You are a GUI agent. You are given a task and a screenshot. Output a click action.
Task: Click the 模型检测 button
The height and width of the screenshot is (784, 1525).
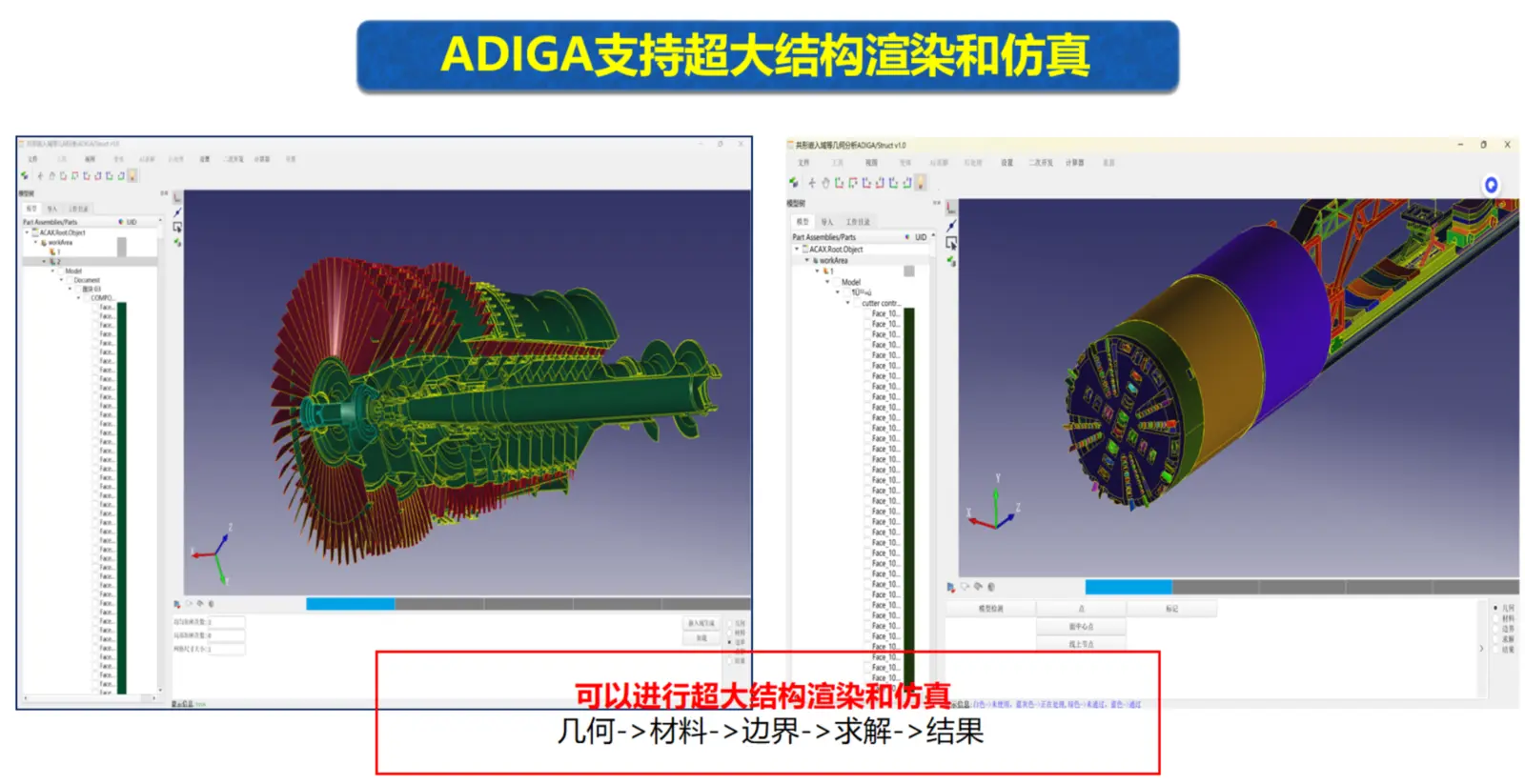[x=990, y=609]
